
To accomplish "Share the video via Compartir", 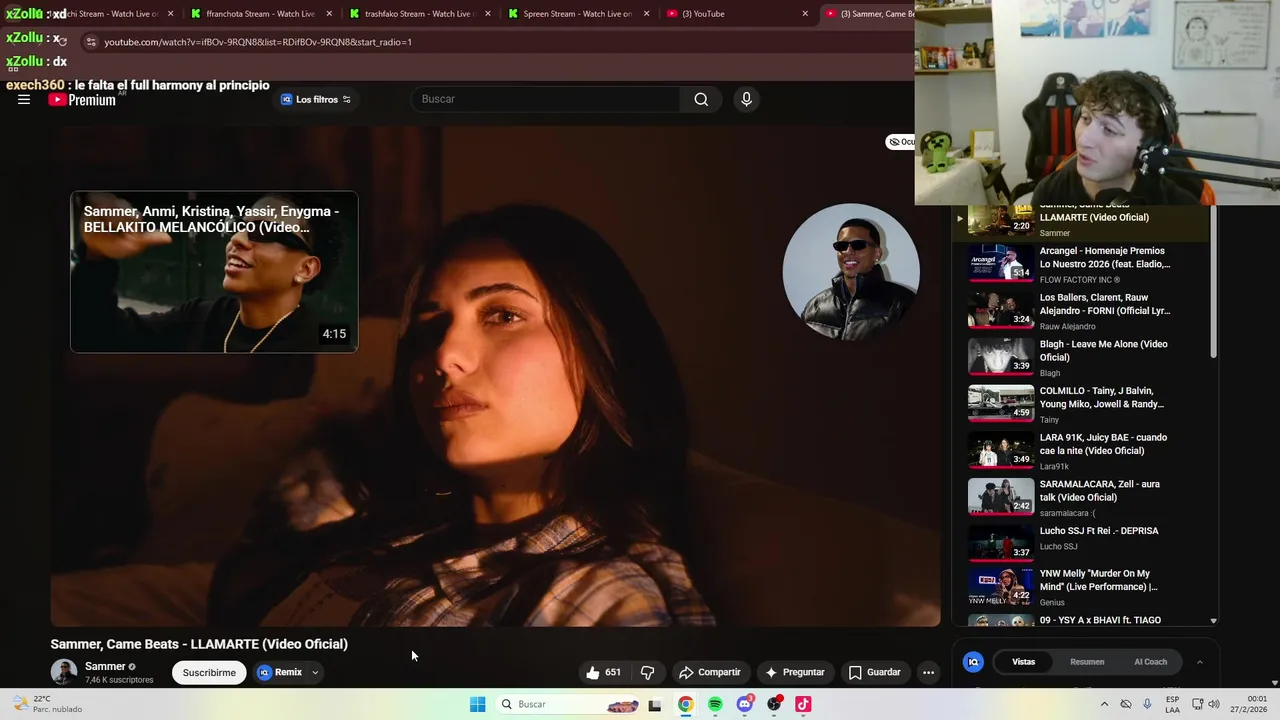I will click(x=709, y=672).
